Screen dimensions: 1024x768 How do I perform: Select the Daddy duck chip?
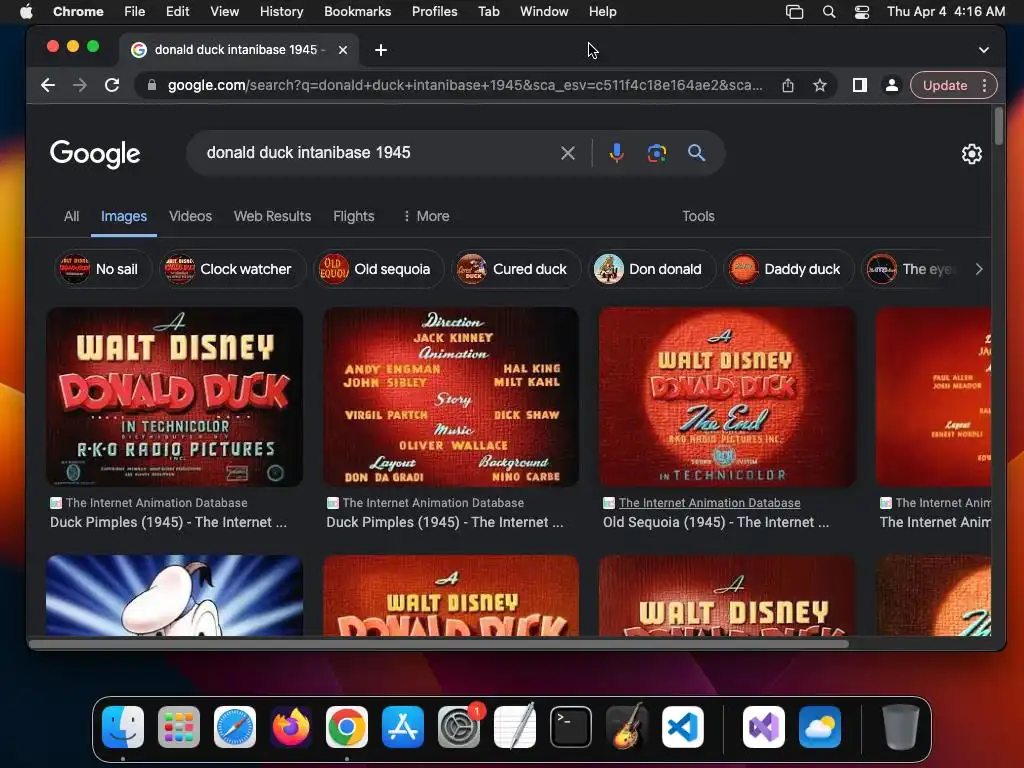(x=788, y=269)
